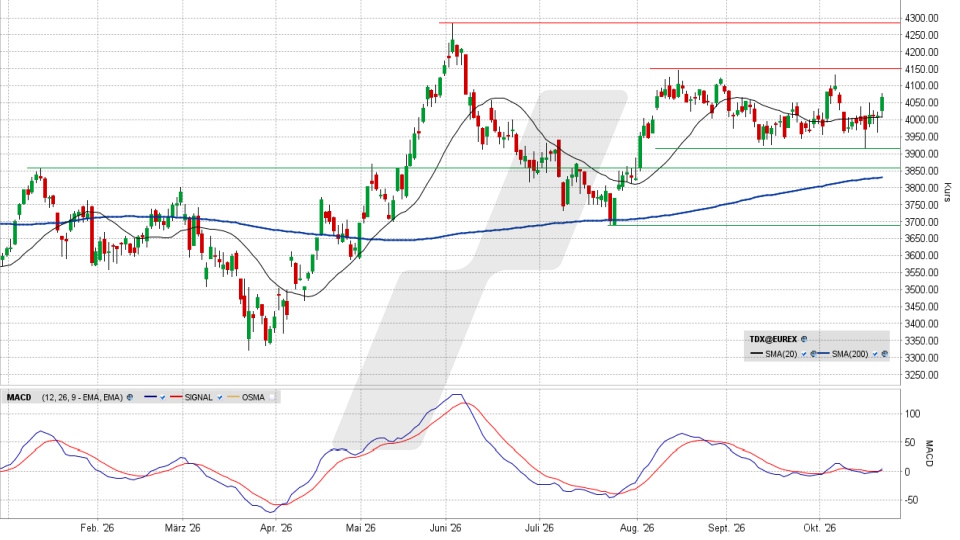
Task: Select the topmost red resistance line near 4285
Action: 670,23
